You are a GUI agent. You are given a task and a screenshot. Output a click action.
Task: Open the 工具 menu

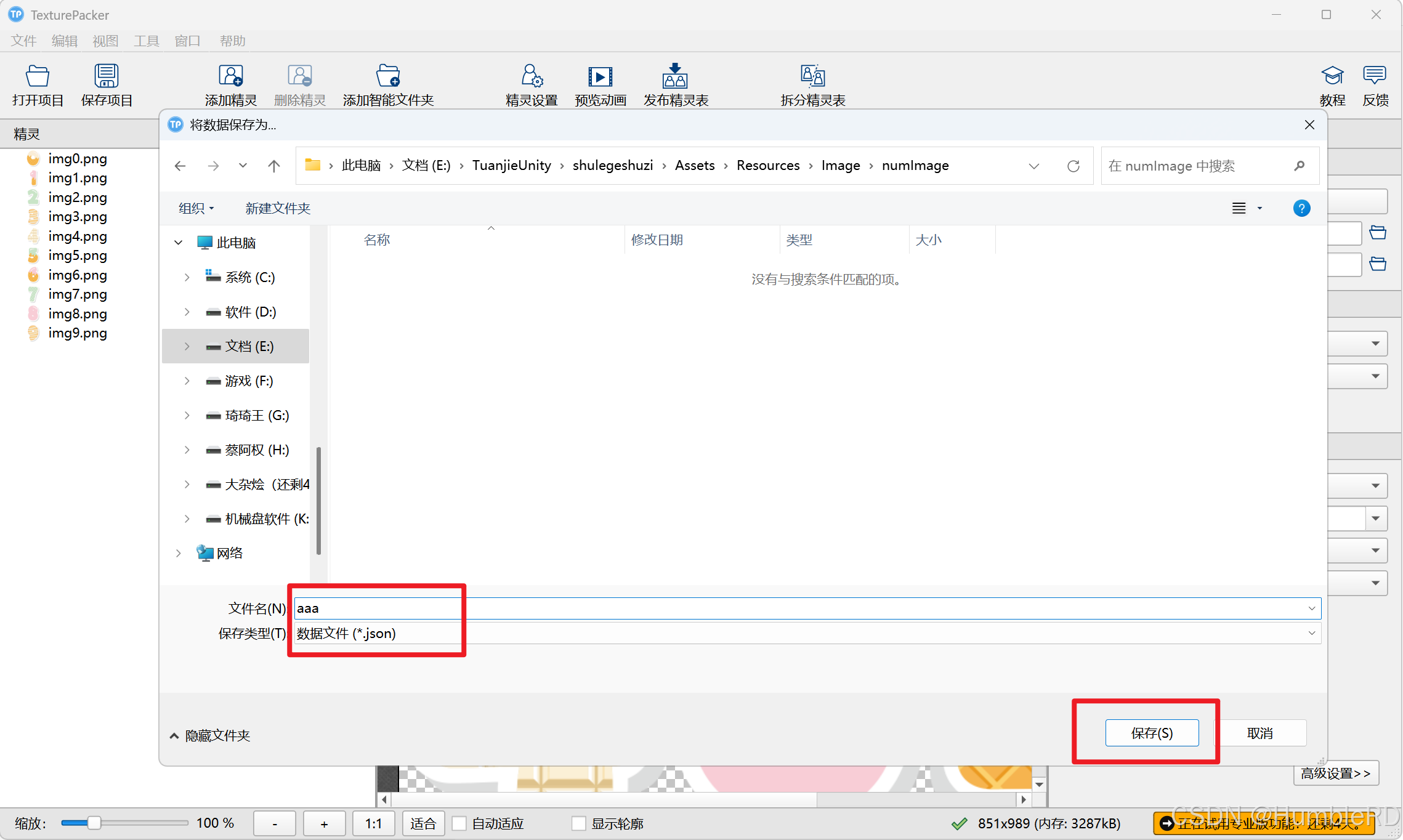(147, 41)
